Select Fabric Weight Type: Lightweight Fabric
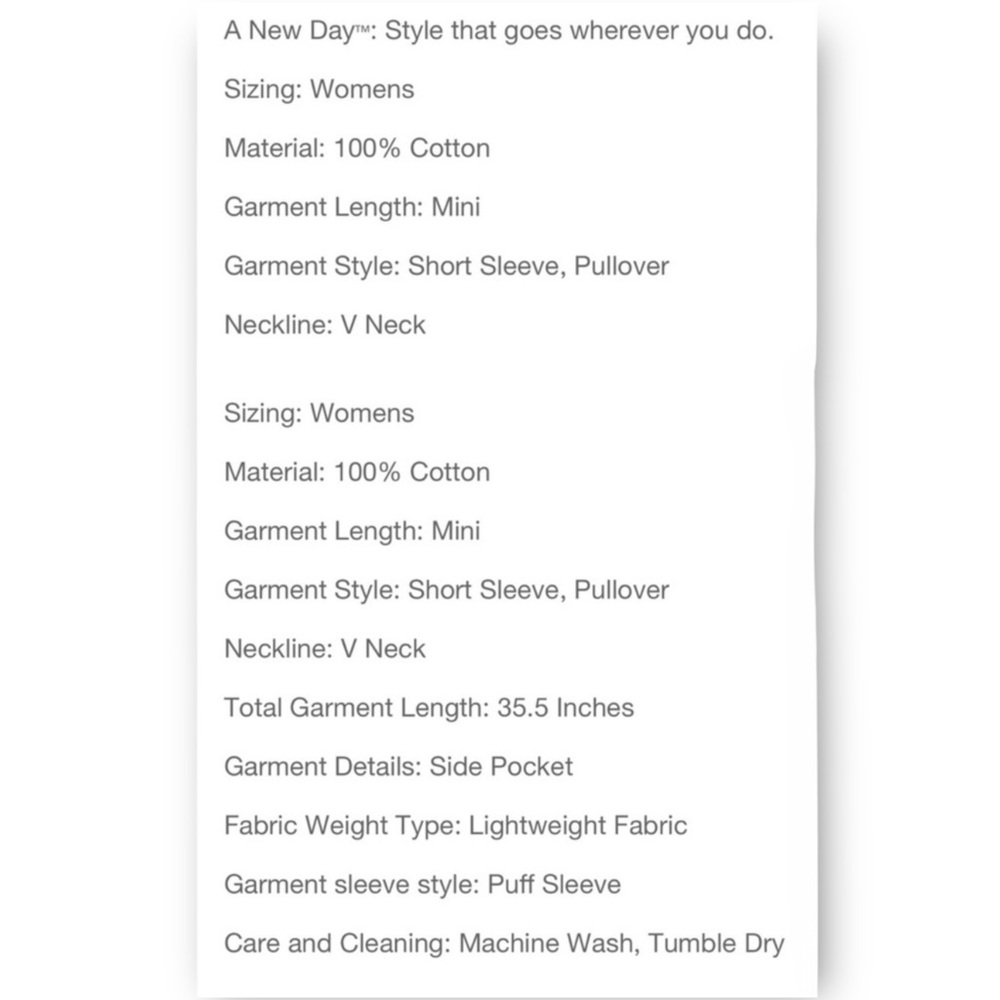Image resolution: width=1000 pixels, height=1000 pixels. pyautogui.click(x=455, y=826)
